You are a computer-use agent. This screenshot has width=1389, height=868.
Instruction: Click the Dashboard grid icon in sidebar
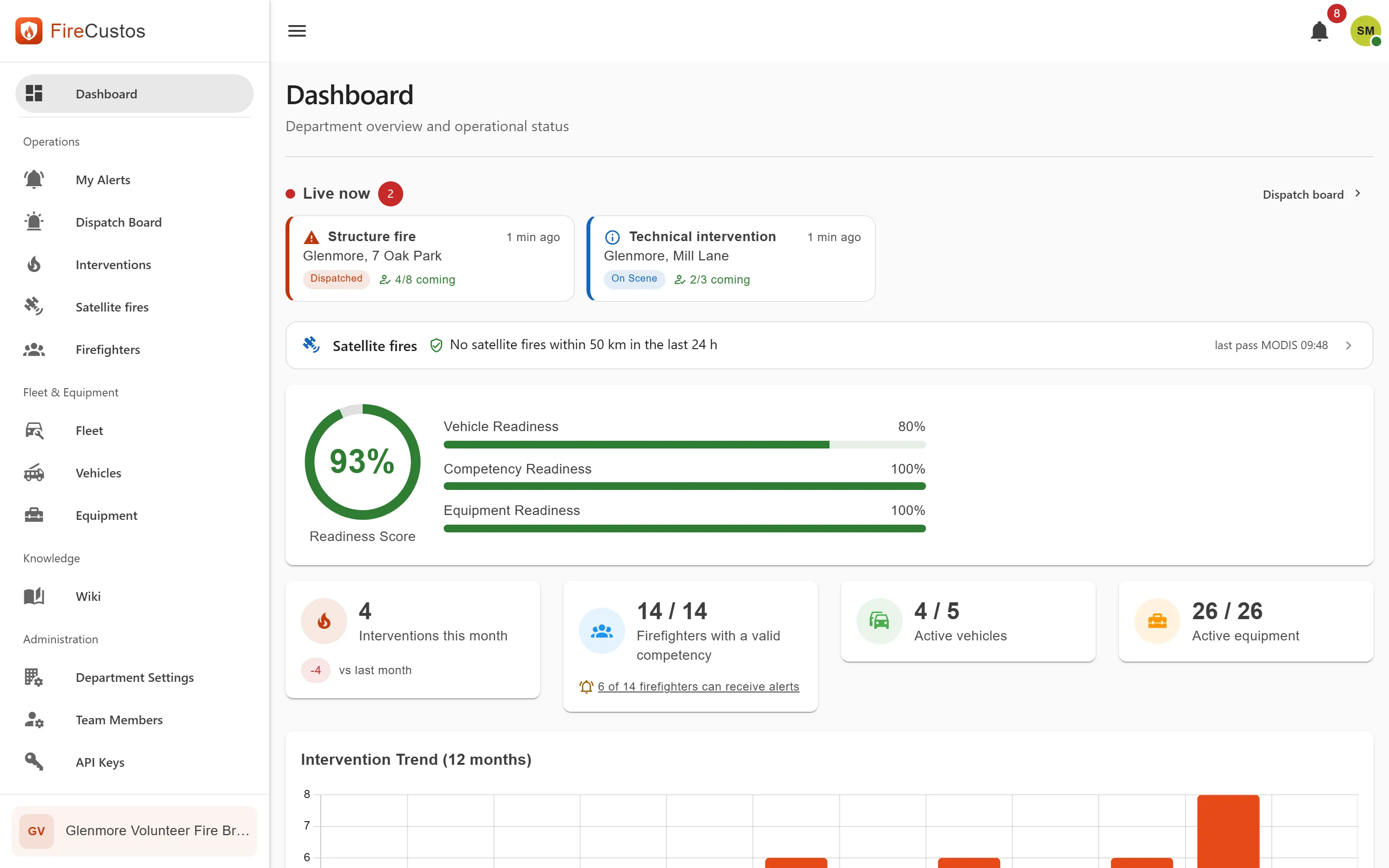pyautogui.click(x=34, y=94)
